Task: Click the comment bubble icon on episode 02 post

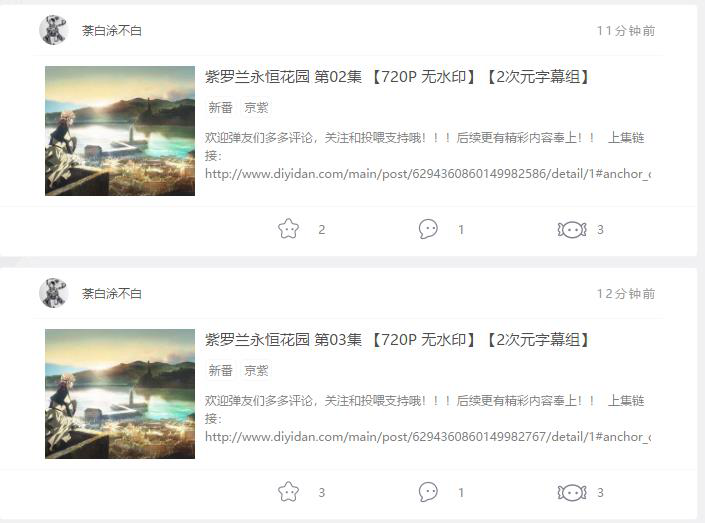Action: point(428,229)
